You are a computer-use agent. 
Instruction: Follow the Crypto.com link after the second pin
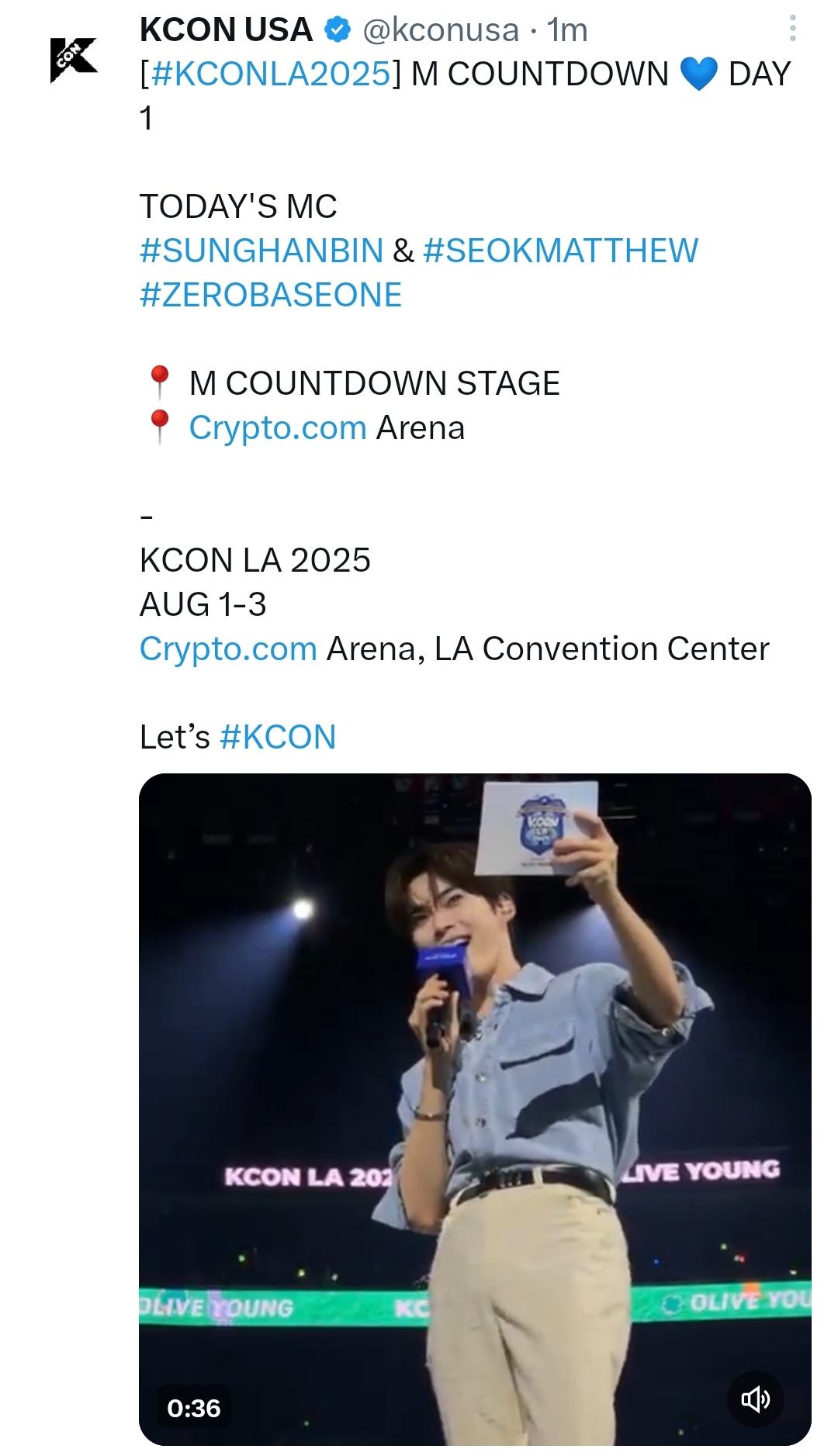(x=278, y=428)
